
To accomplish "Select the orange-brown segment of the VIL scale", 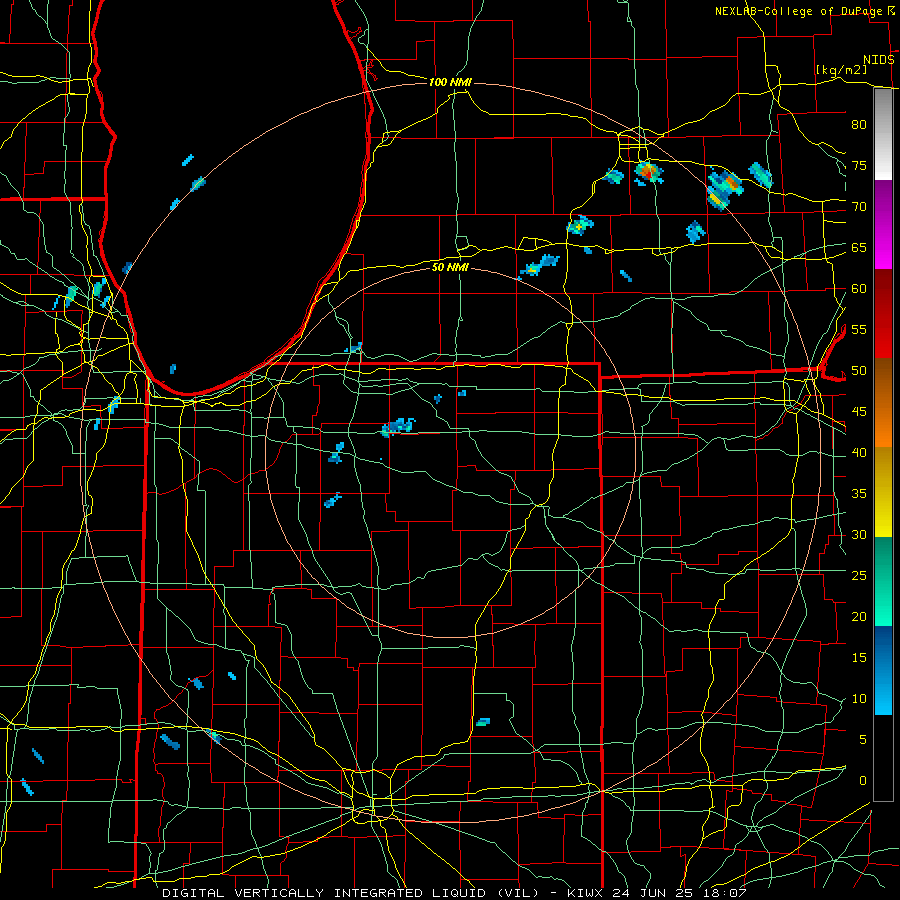I will click(x=883, y=404).
